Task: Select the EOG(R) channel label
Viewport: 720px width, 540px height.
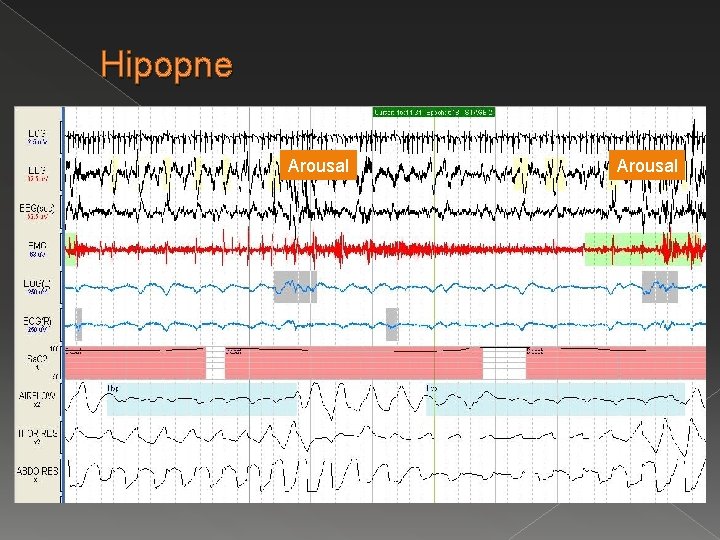Action: 37,323
